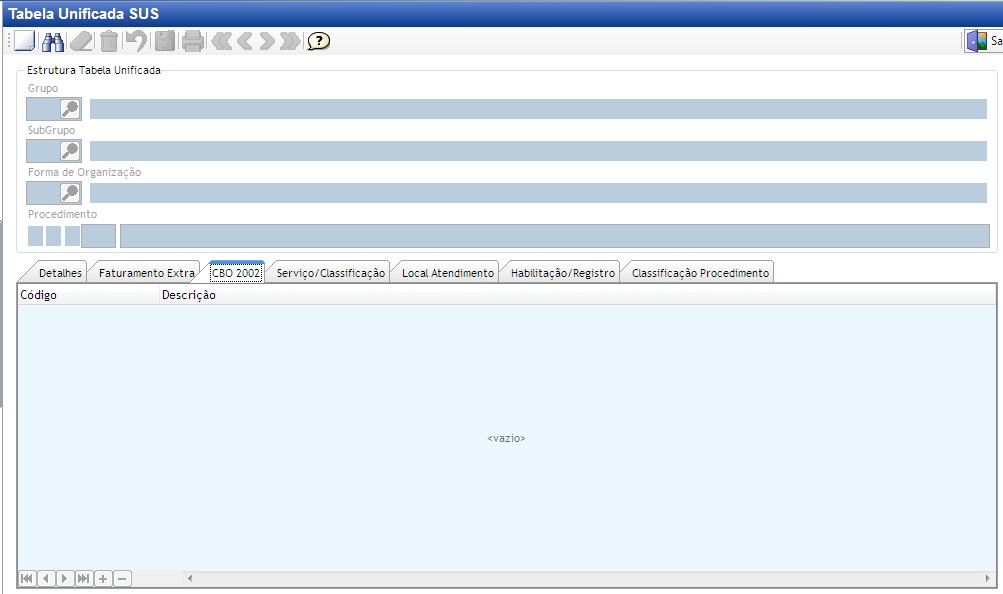This screenshot has height=594, width=1003.
Task: Click the Procedimento description field
Action: (x=555, y=236)
